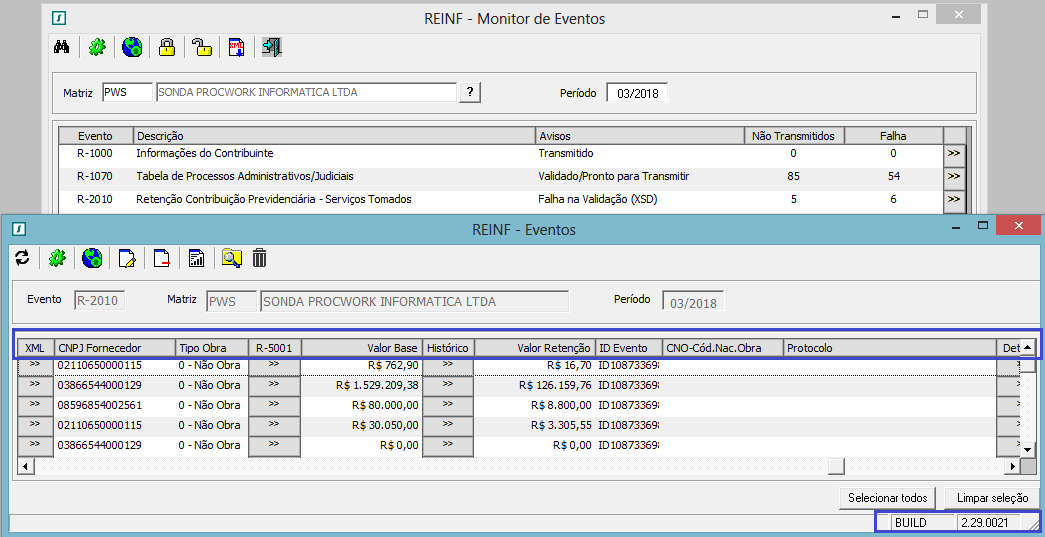Click the binoculars search icon in Monitor toolbar
Image resolution: width=1045 pixels, height=537 pixels.
[62, 47]
